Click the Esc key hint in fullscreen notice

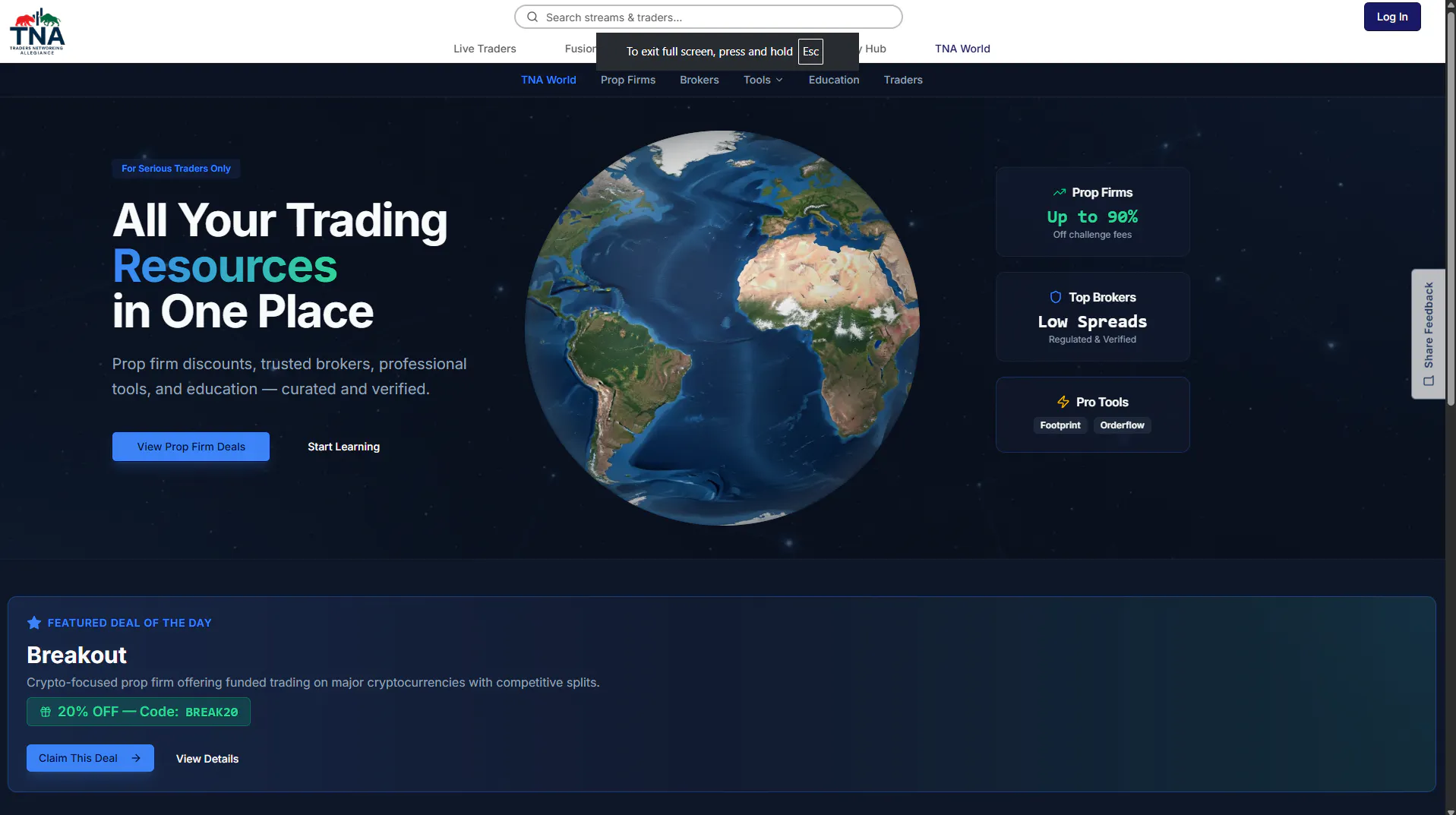click(810, 52)
